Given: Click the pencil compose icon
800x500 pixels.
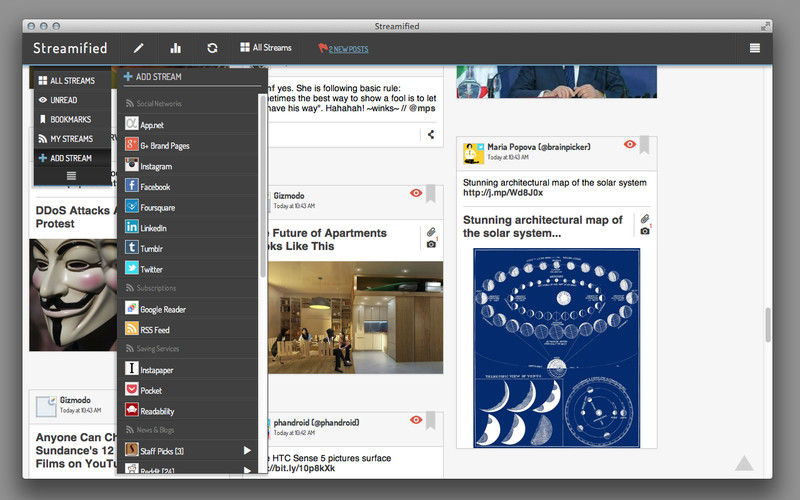Looking at the screenshot, I should pyautogui.click(x=138, y=48).
